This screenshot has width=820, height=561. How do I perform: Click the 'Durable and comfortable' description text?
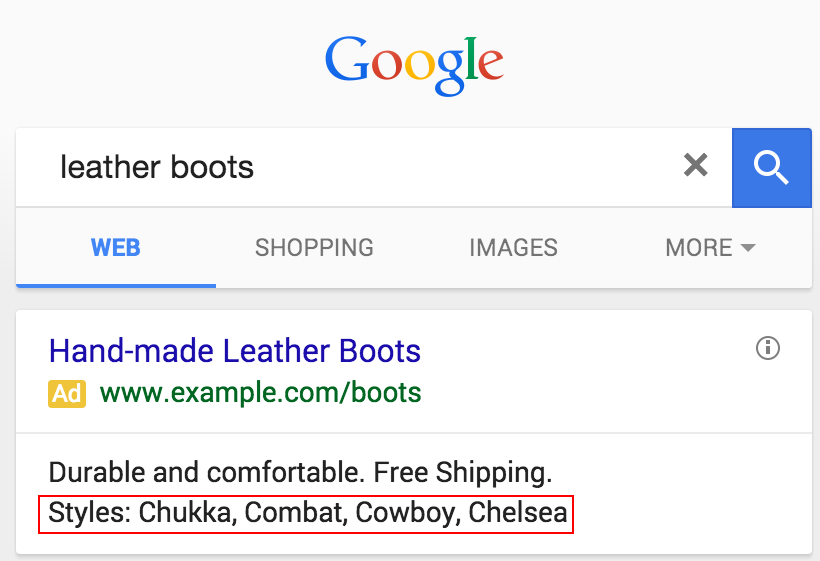[204, 472]
